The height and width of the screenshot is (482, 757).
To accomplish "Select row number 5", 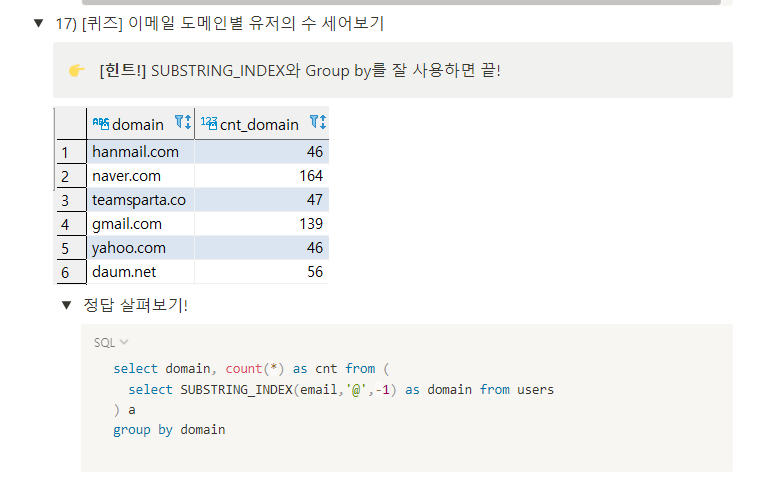I will coord(70,249).
